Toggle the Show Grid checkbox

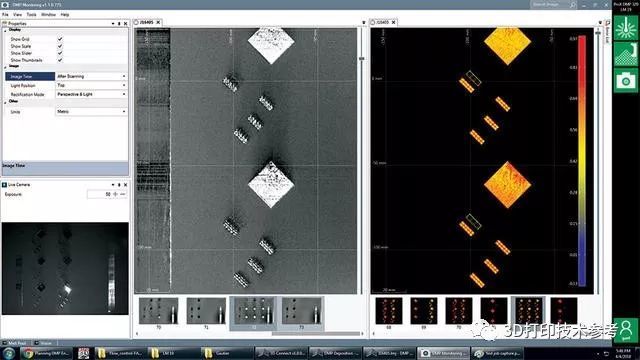coord(60,39)
